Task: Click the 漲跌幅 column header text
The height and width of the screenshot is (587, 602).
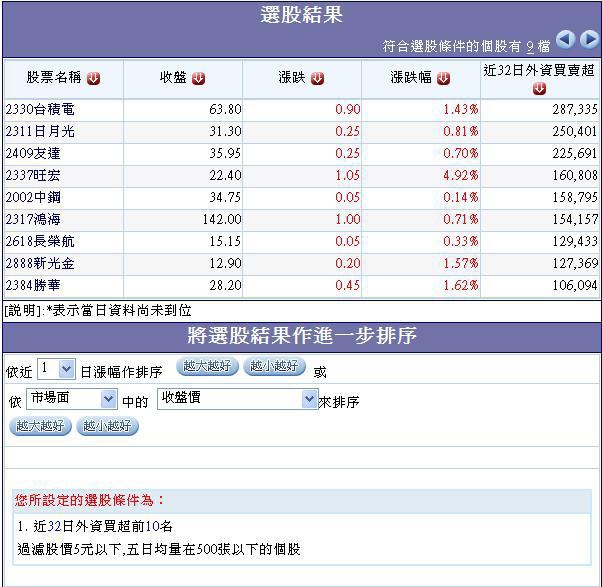Action: coord(411,78)
